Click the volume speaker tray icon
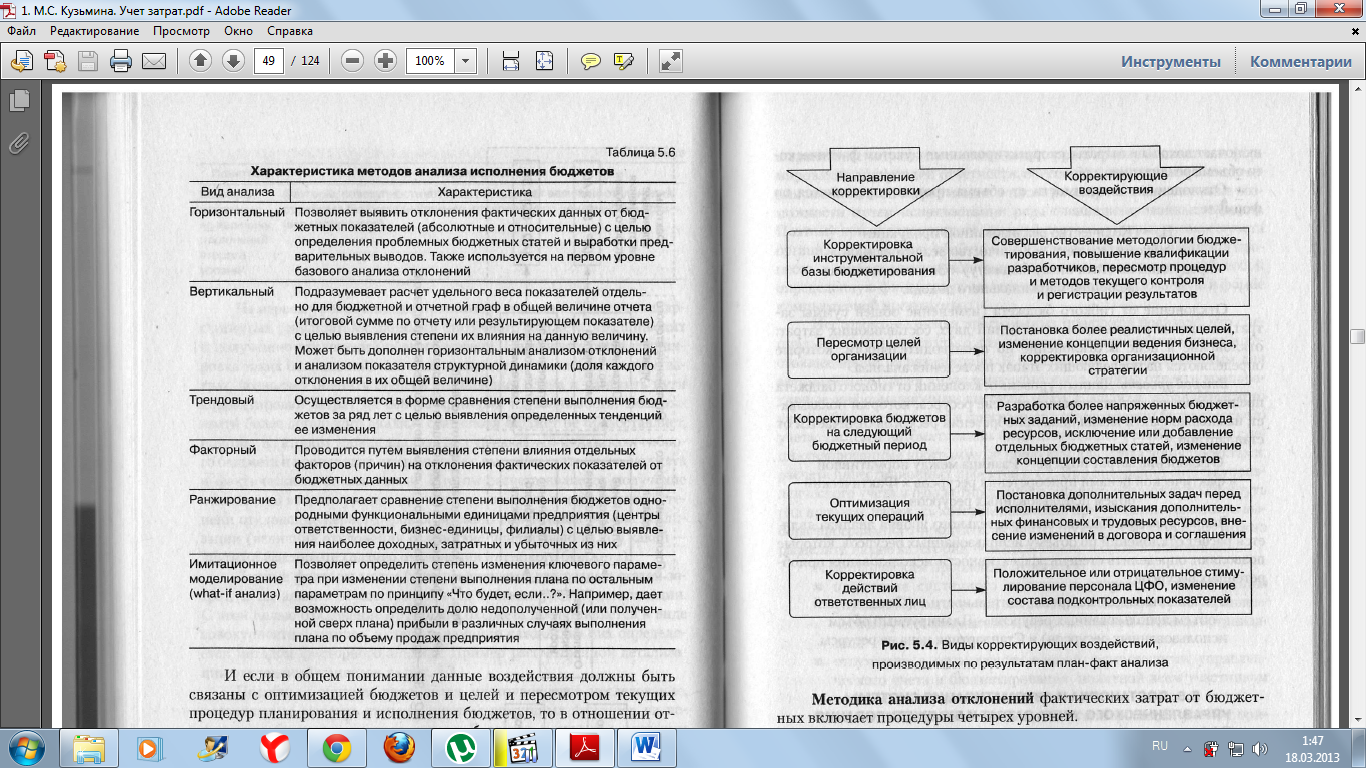Viewport: 1366px width, 768px height. point(1260,747)
